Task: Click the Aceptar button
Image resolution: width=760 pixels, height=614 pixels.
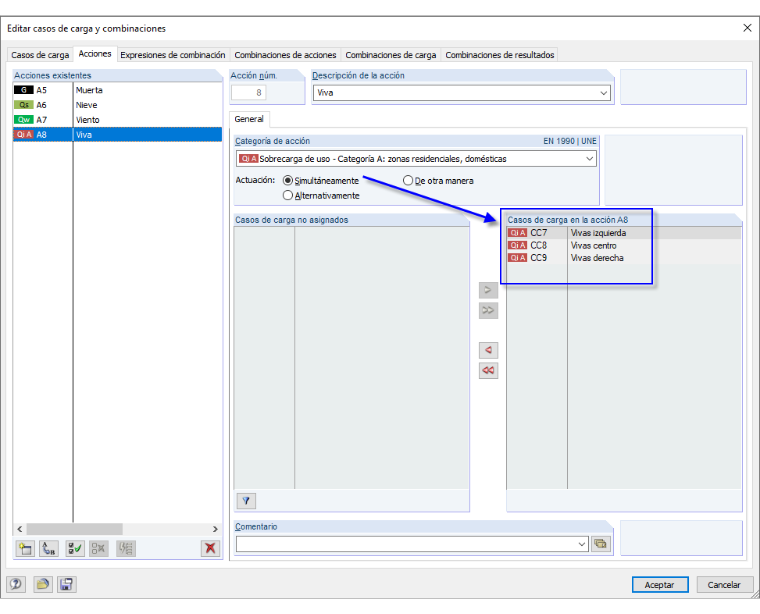Action: [660, 585]
